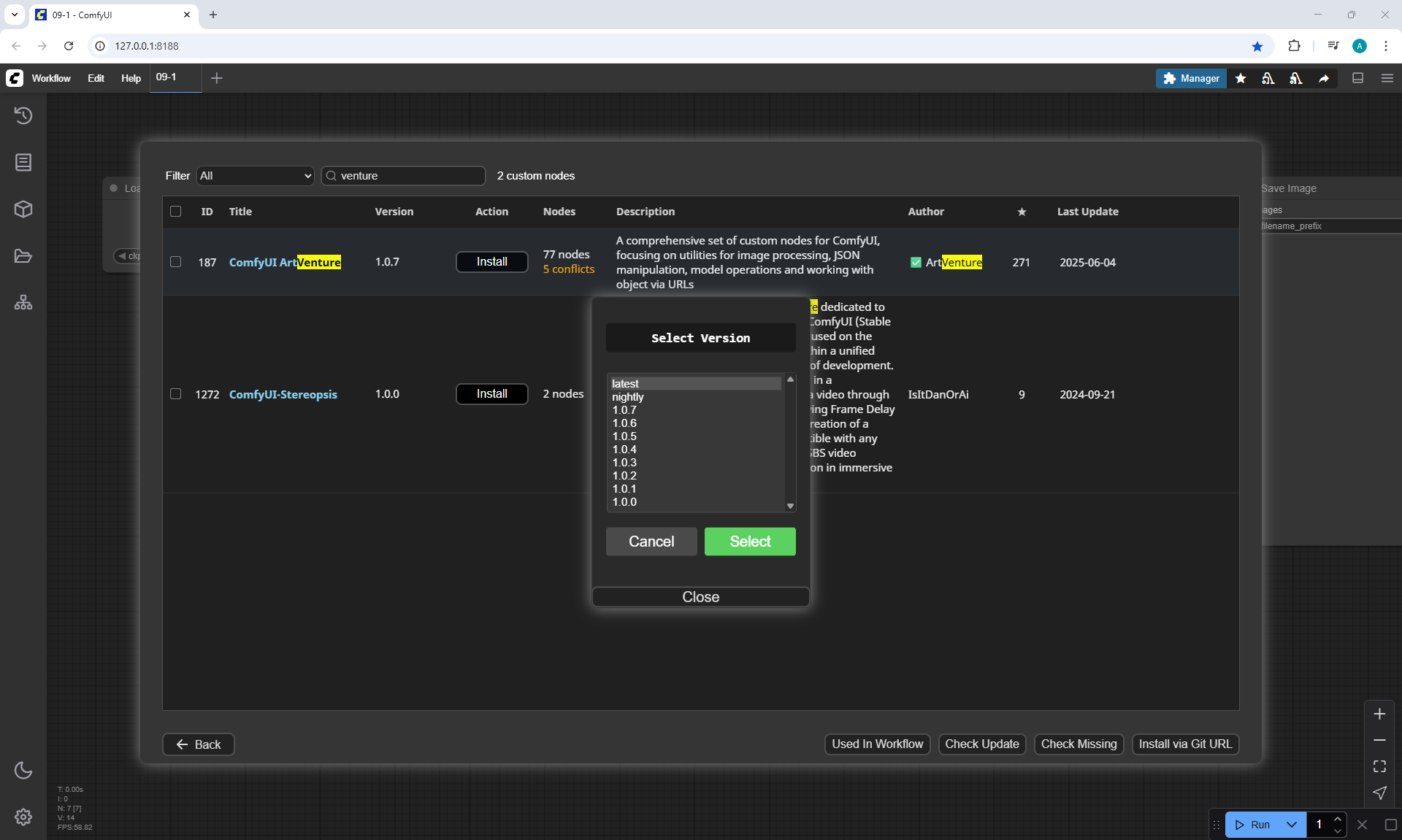The image size is (1402, 840).
Task: Open settings gear icon
Action: click(23, 817)
